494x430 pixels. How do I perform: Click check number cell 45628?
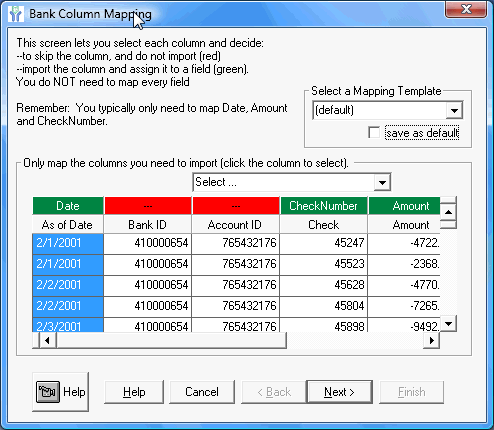pos(324,286)
